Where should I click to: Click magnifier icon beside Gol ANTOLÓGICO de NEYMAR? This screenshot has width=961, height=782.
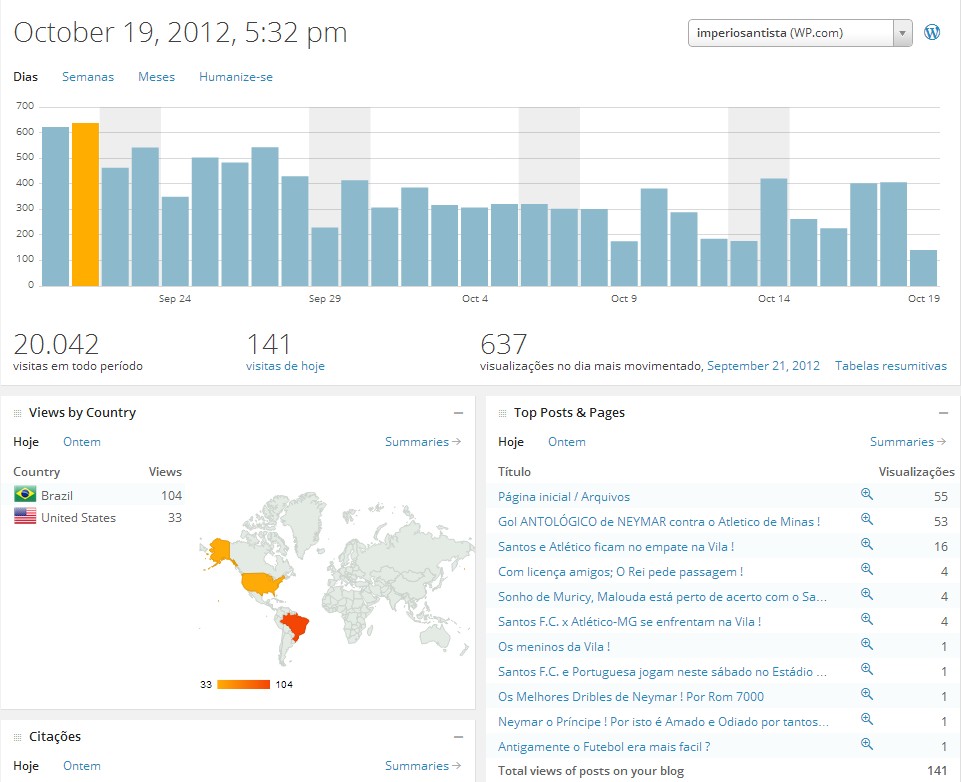[x=867, y=520]
